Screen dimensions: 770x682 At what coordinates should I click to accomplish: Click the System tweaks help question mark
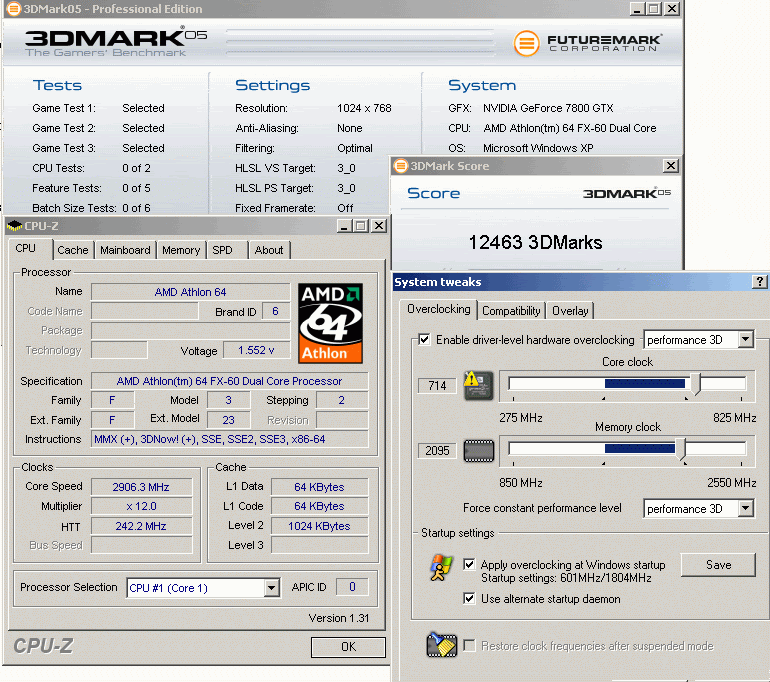(760, 281)
